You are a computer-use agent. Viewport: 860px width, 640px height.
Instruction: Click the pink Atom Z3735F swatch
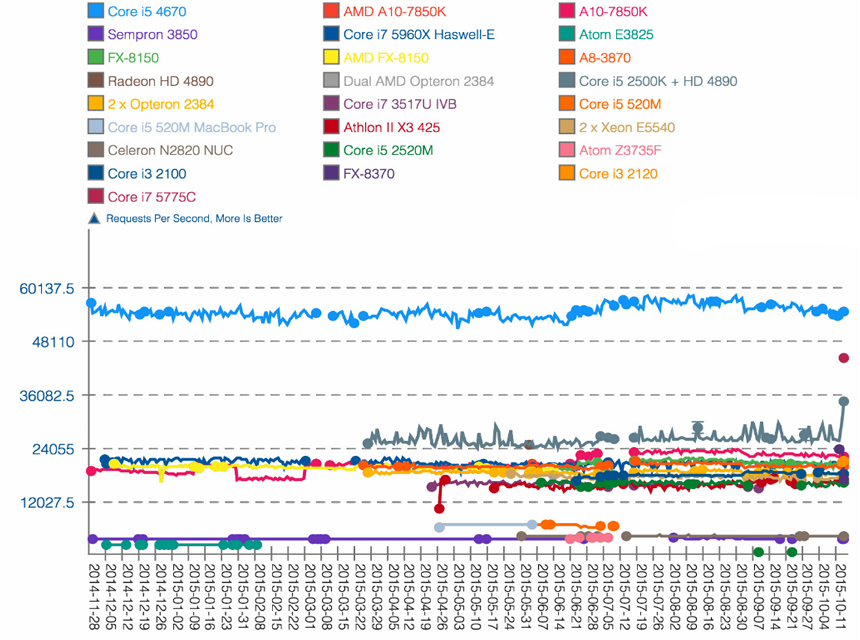[x=567, y=150]
